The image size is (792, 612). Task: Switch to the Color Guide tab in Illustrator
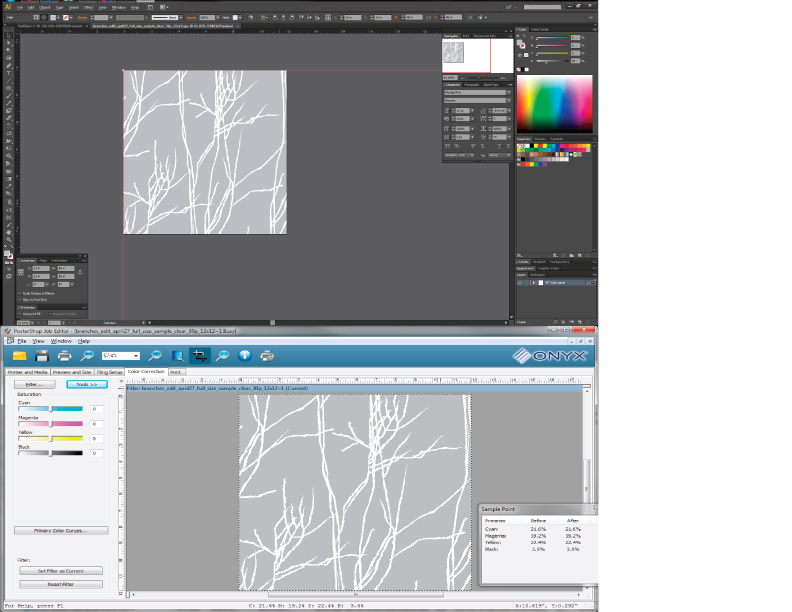[539, 29]
